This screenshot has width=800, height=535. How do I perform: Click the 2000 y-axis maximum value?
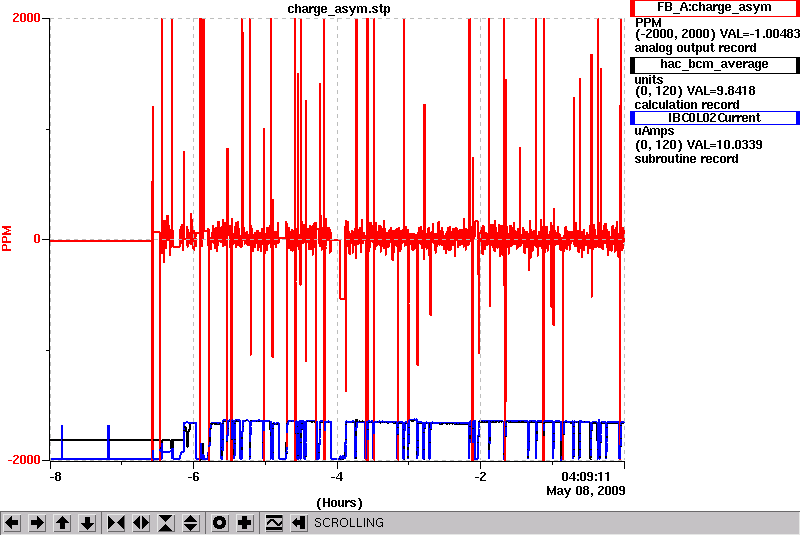click(x=26, y=18)
